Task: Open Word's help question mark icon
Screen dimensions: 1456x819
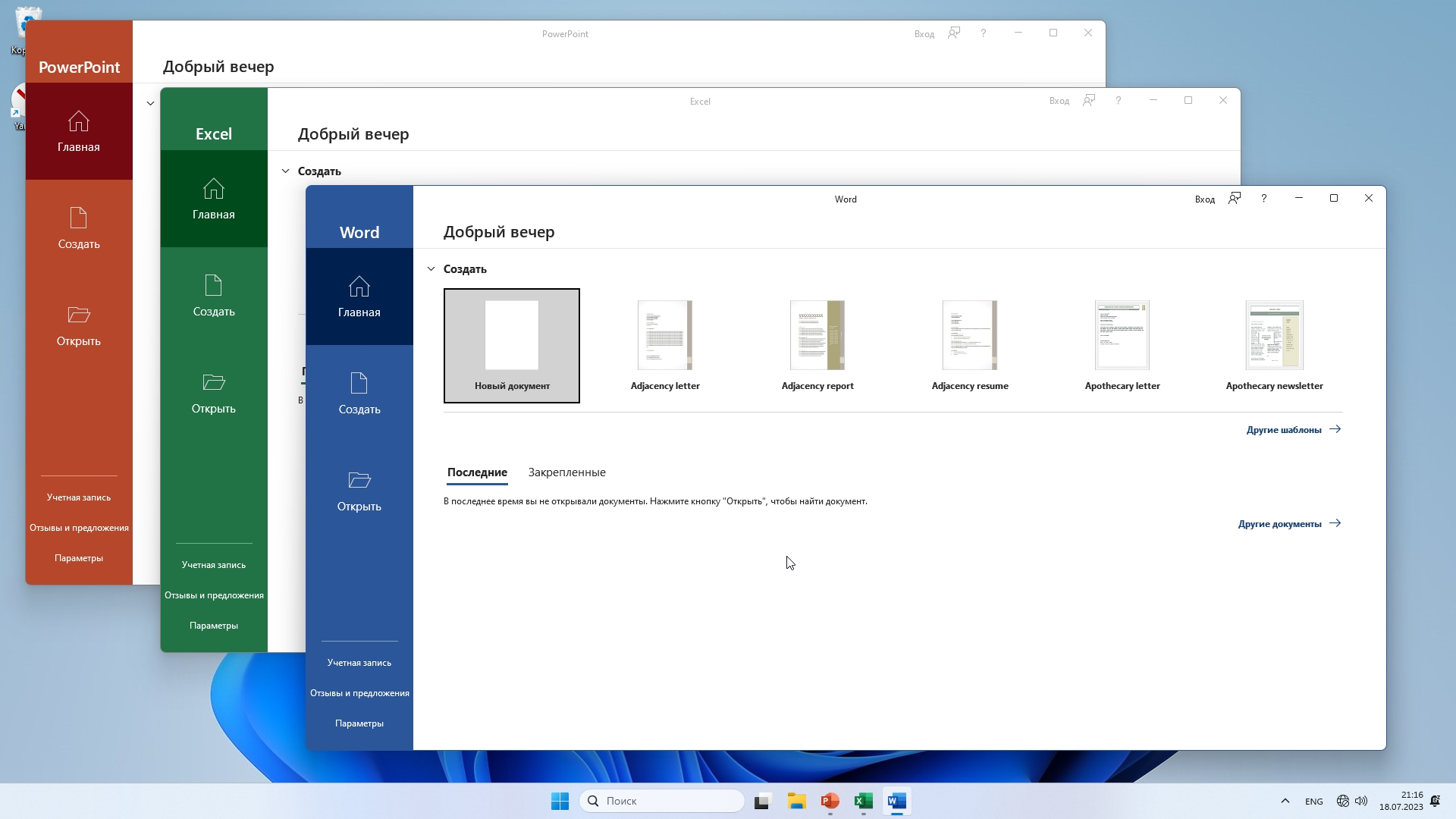Action: point(1263,199)
